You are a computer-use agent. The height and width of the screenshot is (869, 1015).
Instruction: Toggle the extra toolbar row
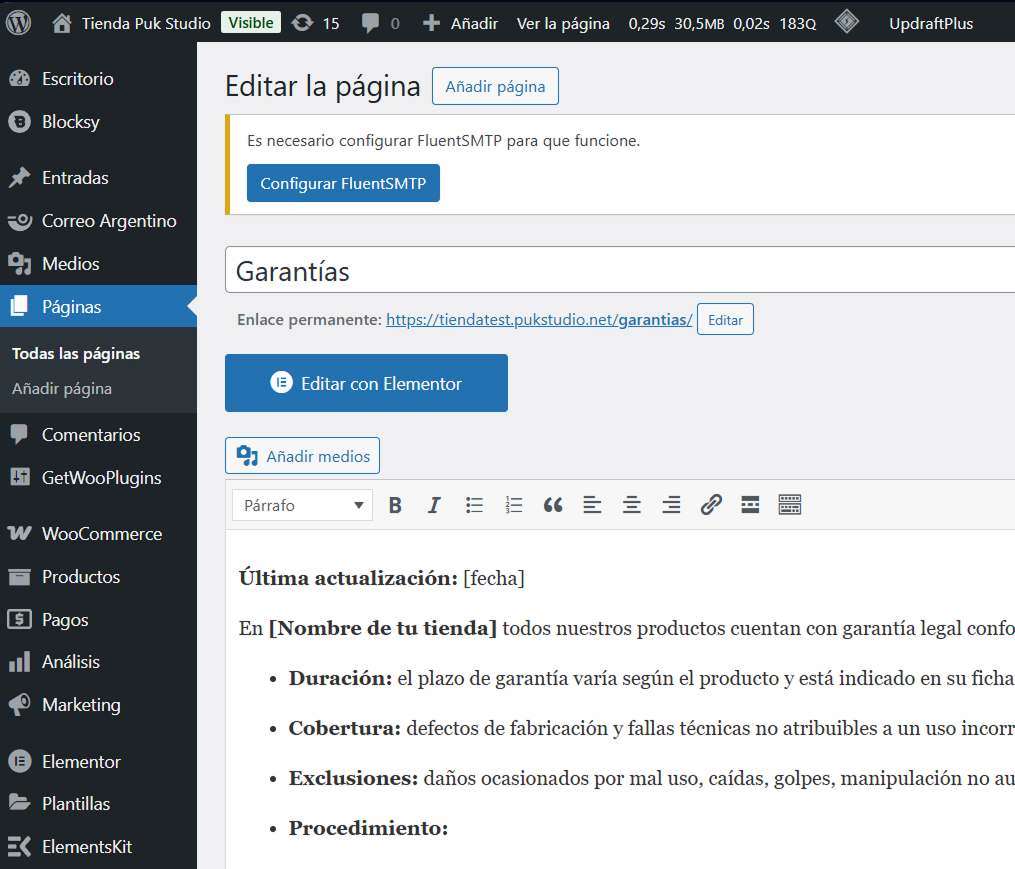click(790, 506)
